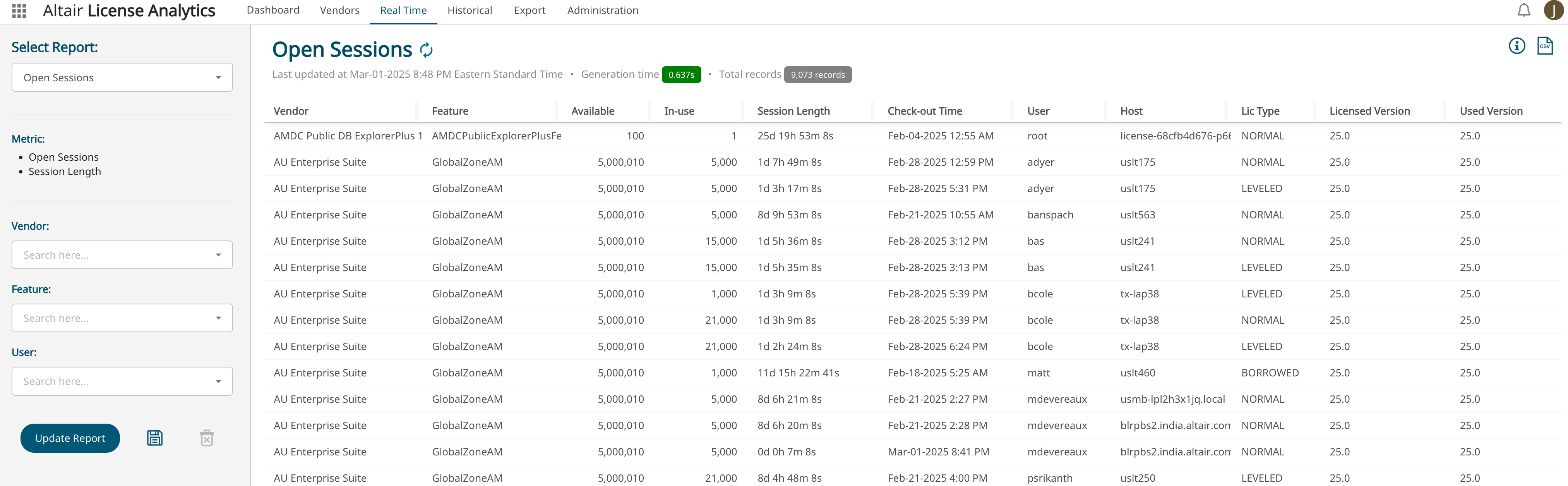Image resolution: width=1568 pixels, height=486 pixels.
Task: Open the user profile avatar
Action: tap(1553, 10)
